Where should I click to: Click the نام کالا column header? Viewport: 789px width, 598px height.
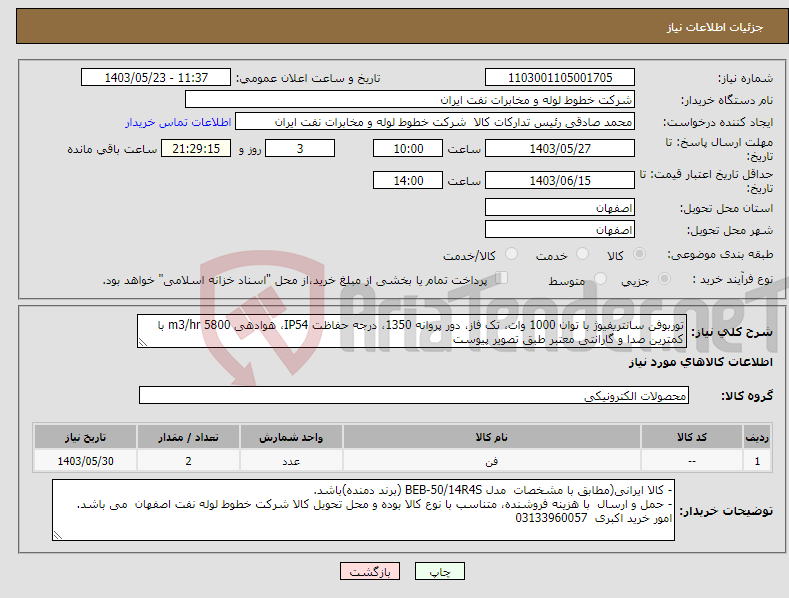(492, 437)
